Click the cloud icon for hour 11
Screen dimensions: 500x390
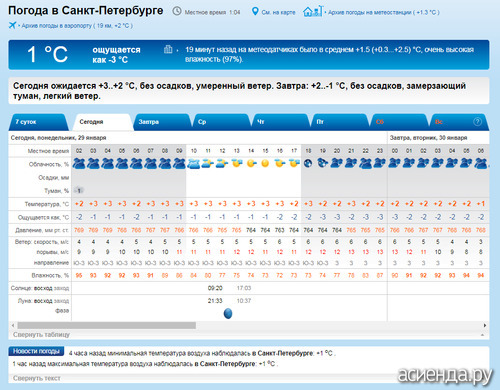[x=208, y=163]
